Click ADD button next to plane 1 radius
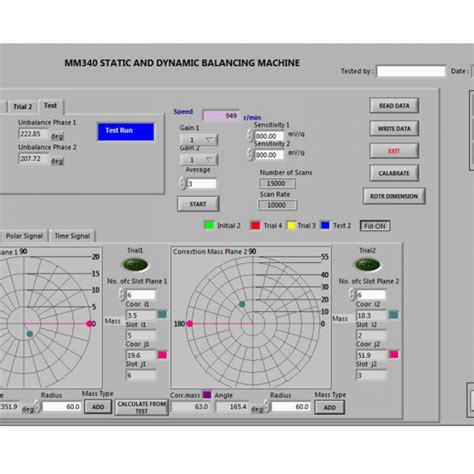This screenshot has height=474, width=474. click(98, 407)
